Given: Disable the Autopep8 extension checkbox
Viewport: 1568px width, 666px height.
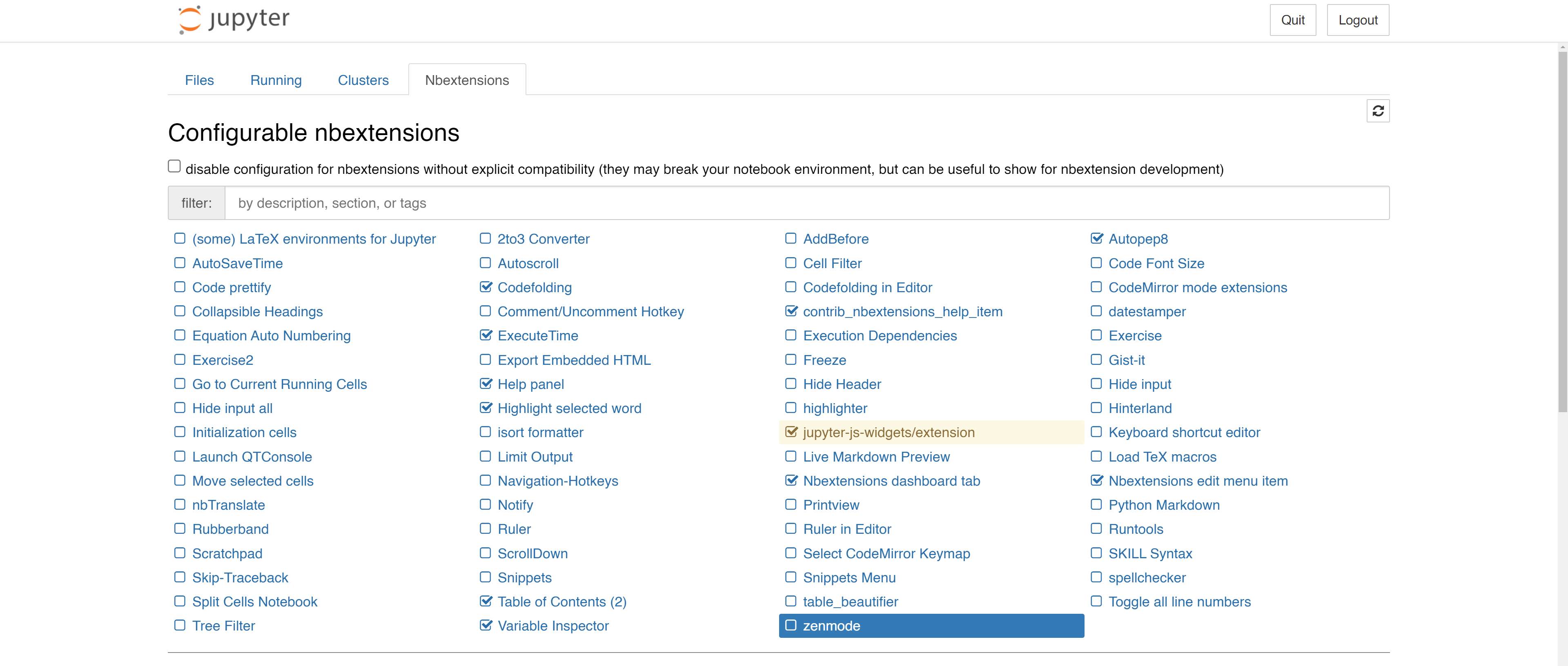Looking at the screenshot, I should point(1096,238).
